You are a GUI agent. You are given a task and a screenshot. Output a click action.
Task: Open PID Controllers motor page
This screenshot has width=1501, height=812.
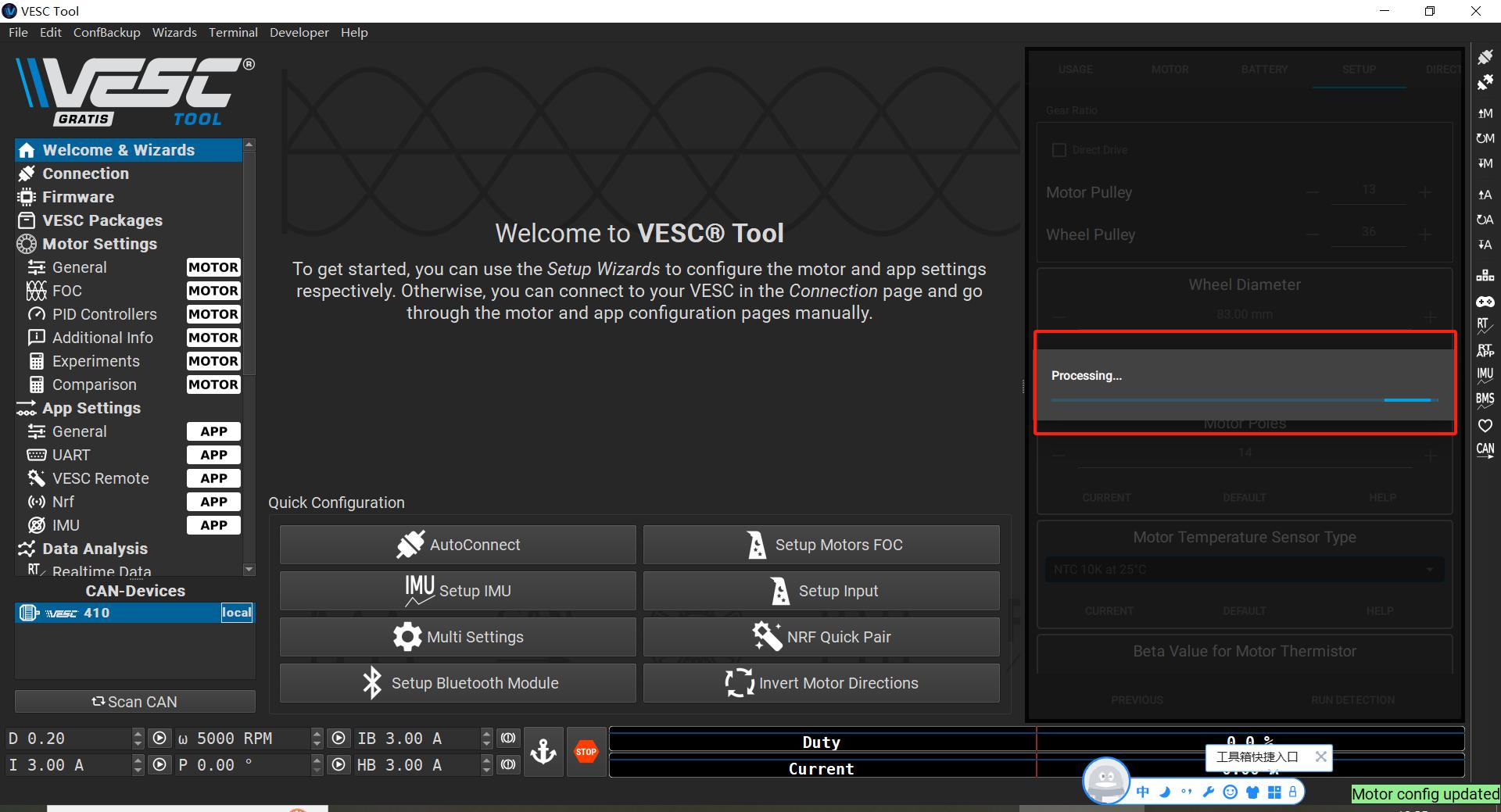click(129, 314)
